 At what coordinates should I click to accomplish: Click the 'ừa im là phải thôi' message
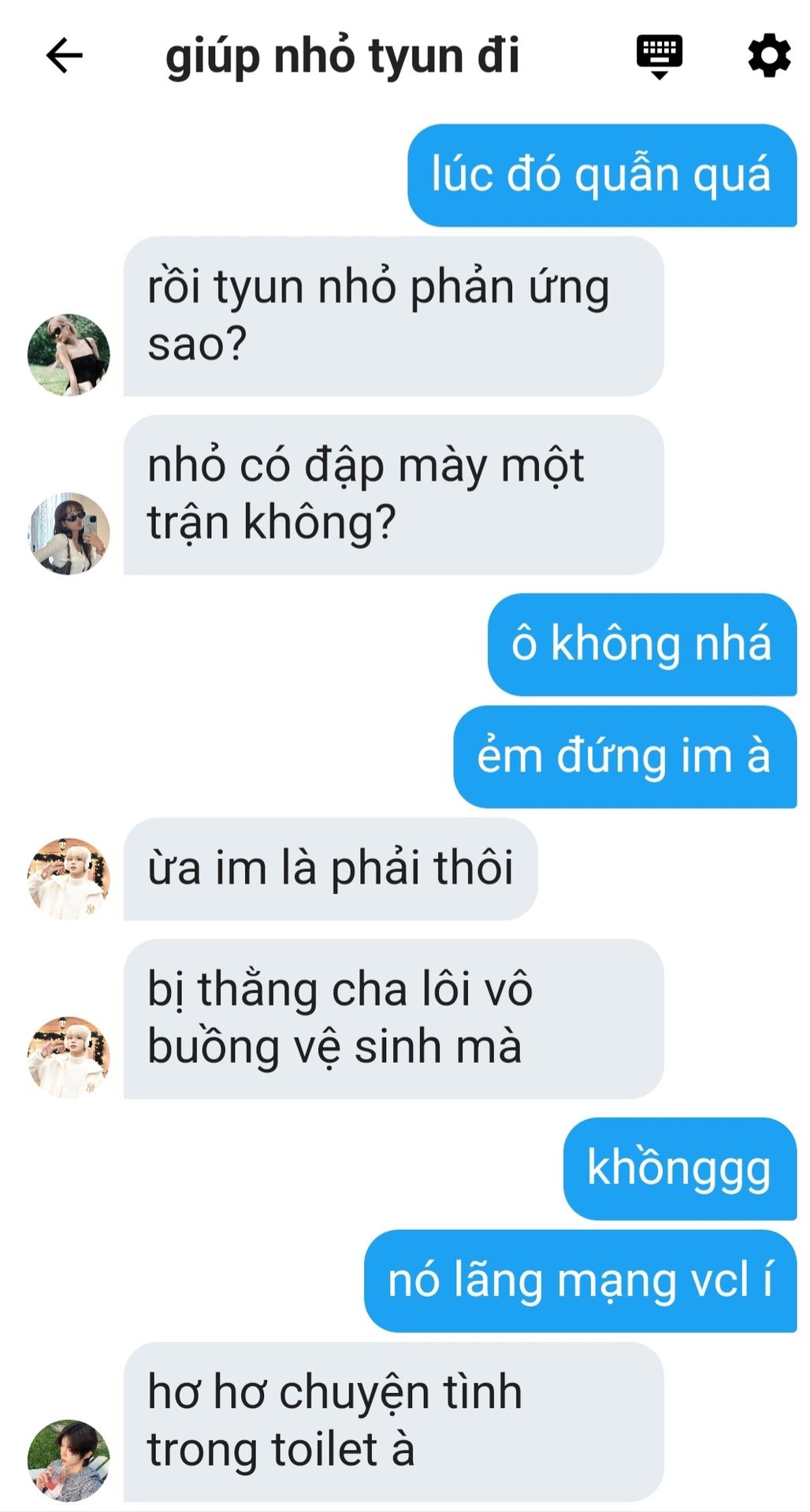coord(330,869)
